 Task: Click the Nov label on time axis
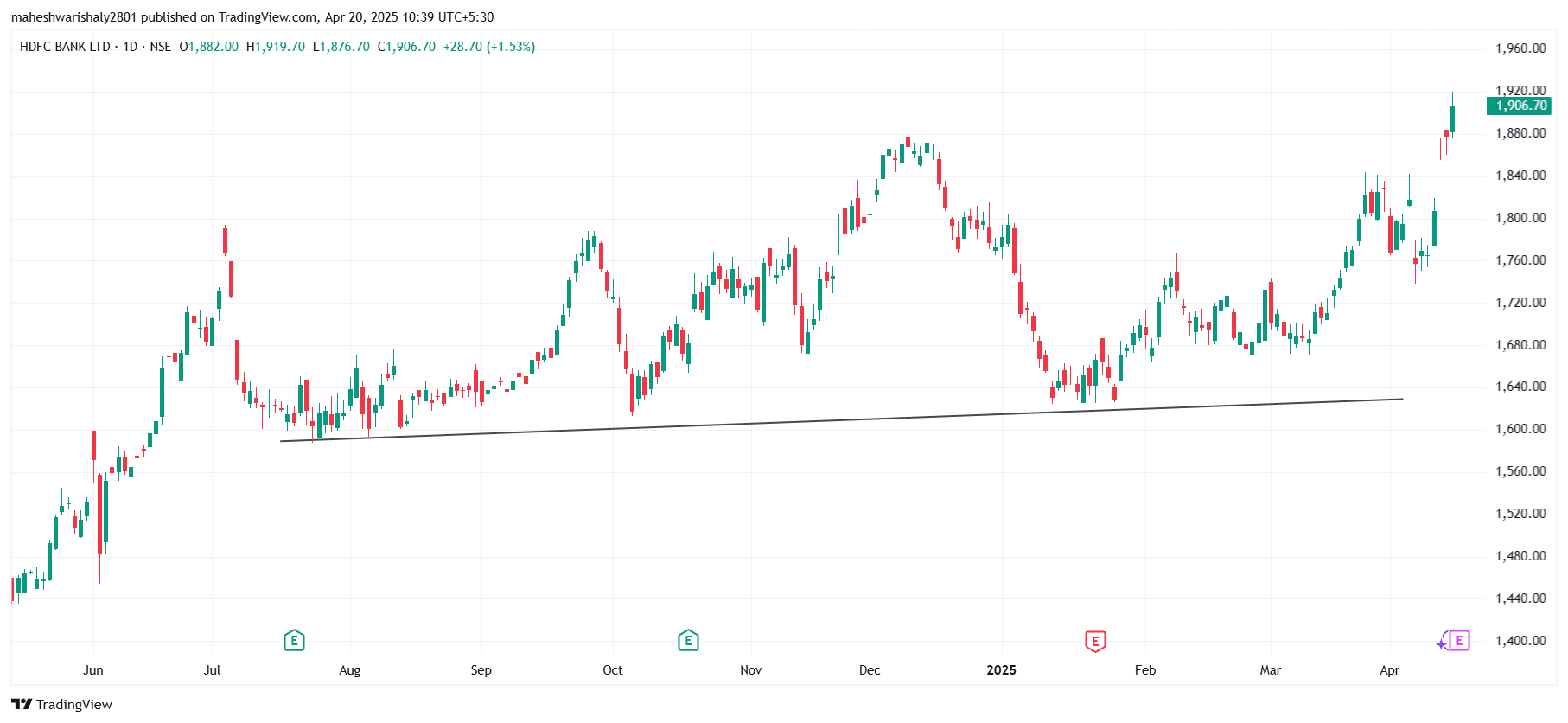point(751,670)
